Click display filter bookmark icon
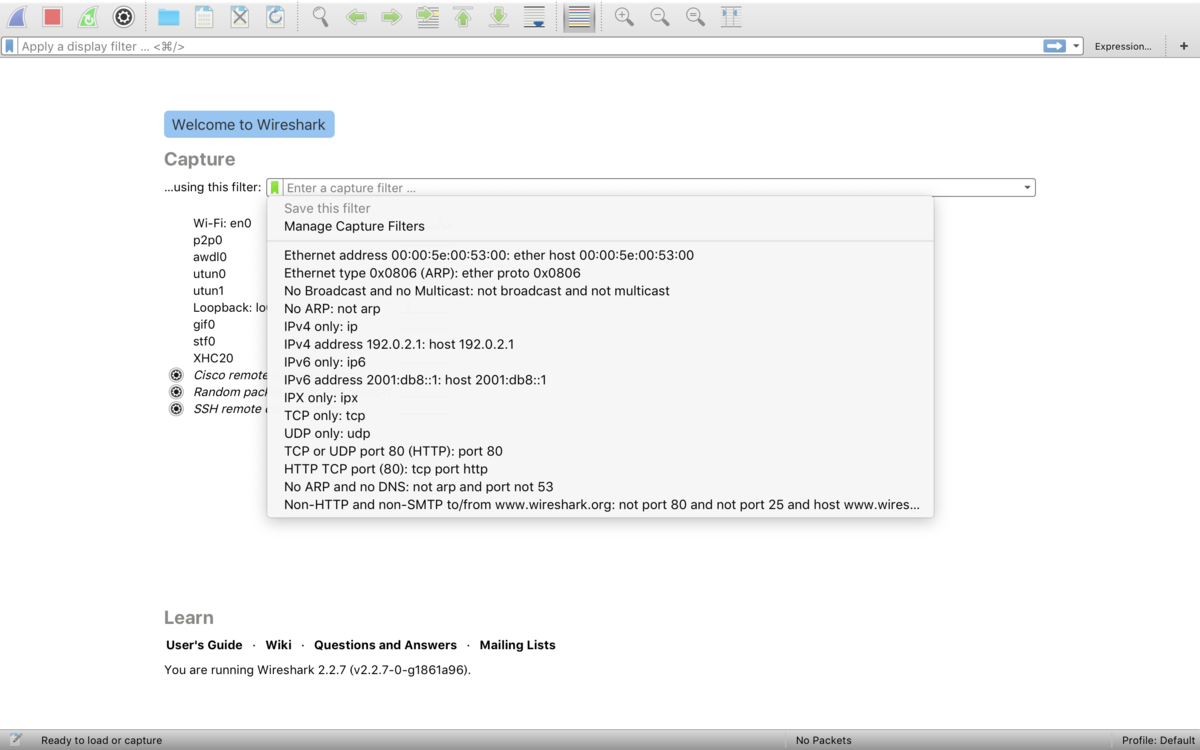The height and width of the screenshot is (750, 1200). click(10, 46)
